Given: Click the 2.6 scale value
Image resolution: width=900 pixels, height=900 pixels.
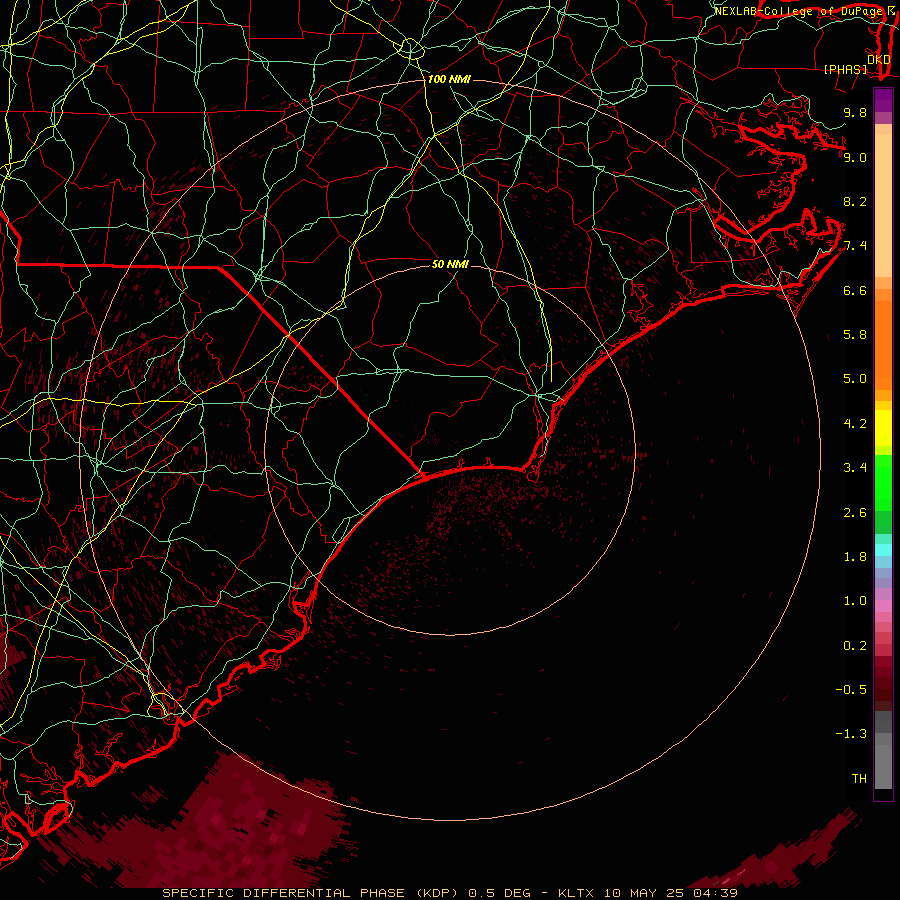Looking at the screenshot, I should (855, 513).
